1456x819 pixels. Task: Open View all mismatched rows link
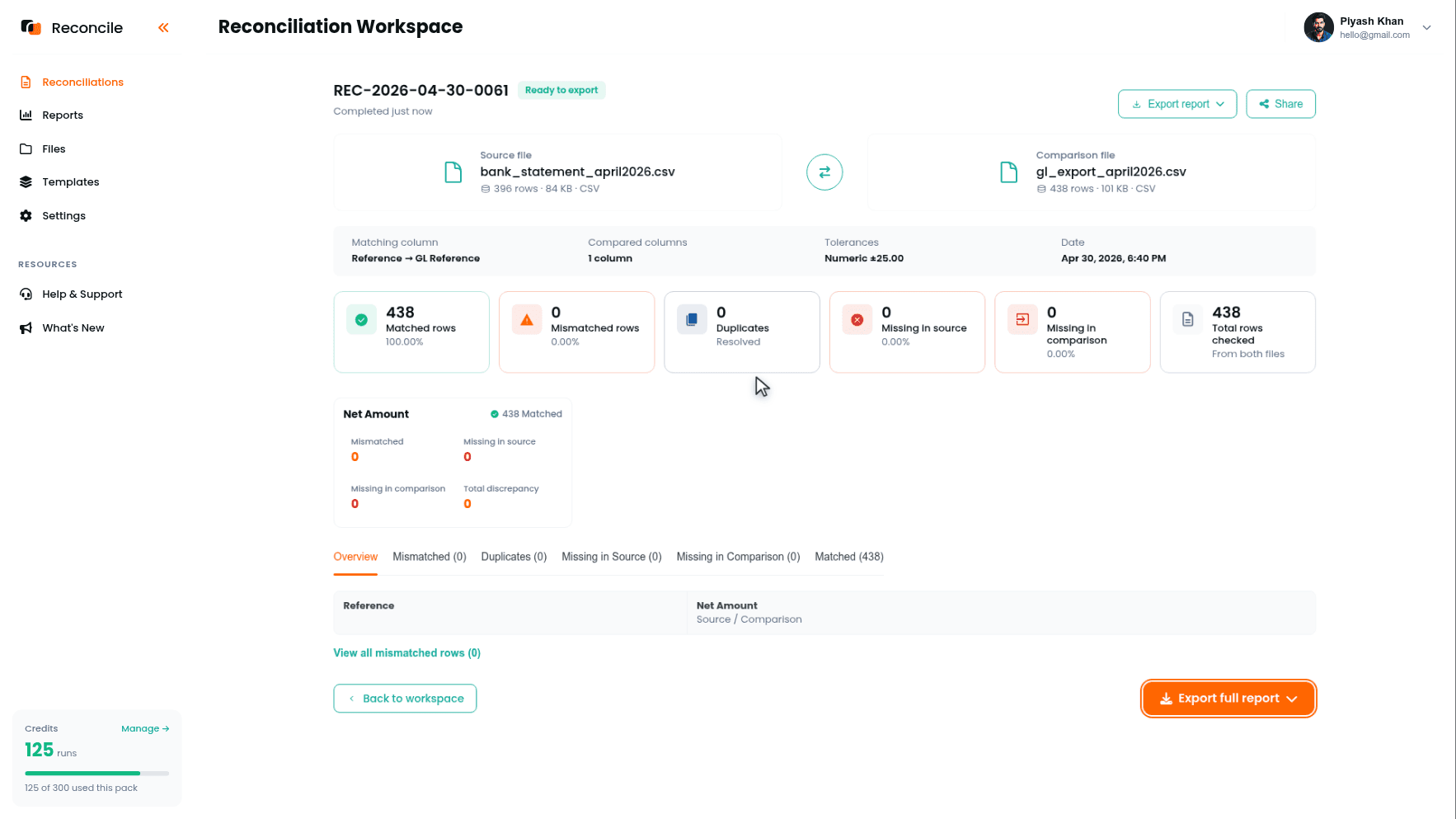pos(407,653)
